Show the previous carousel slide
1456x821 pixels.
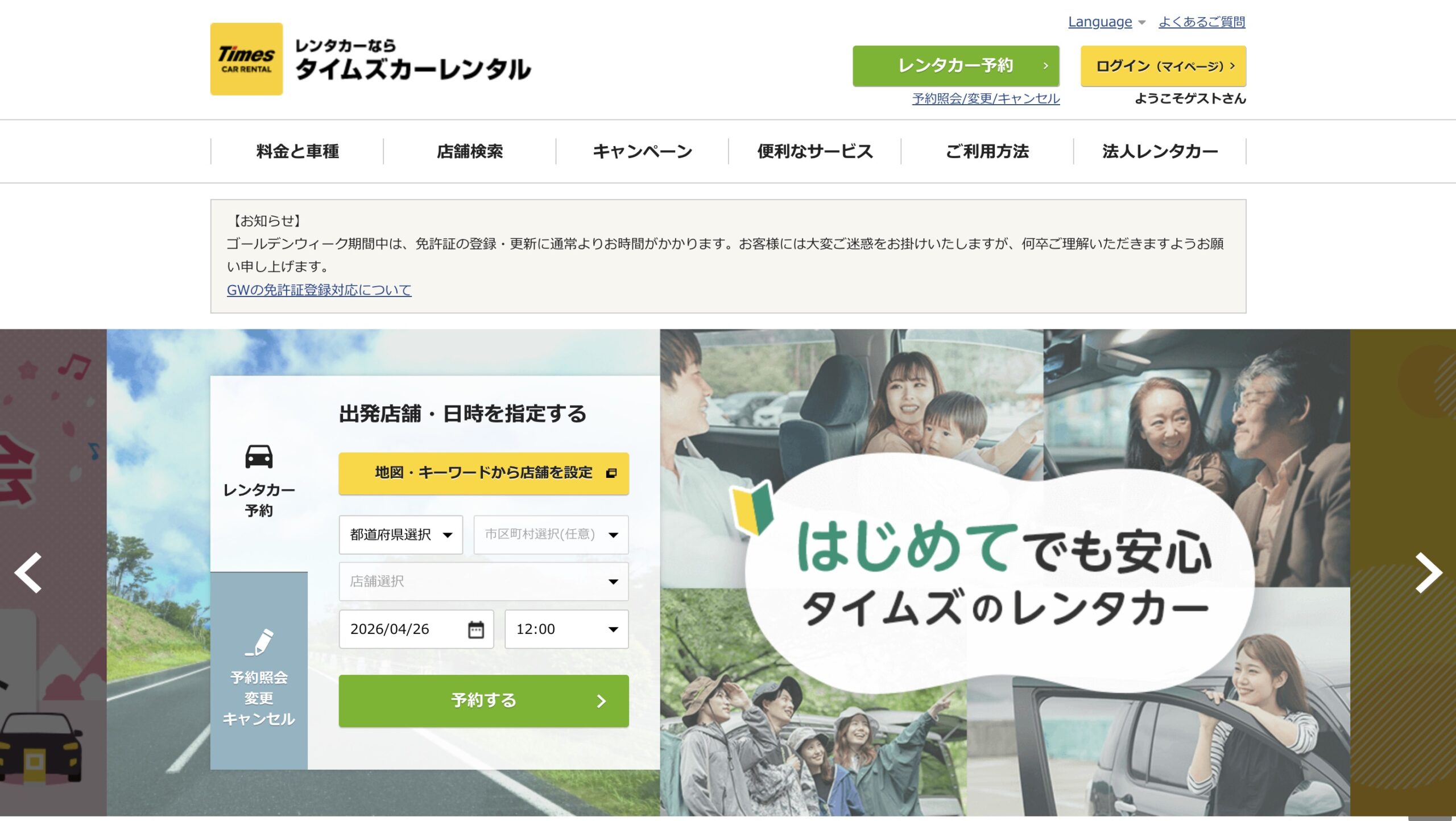[28, 572]
